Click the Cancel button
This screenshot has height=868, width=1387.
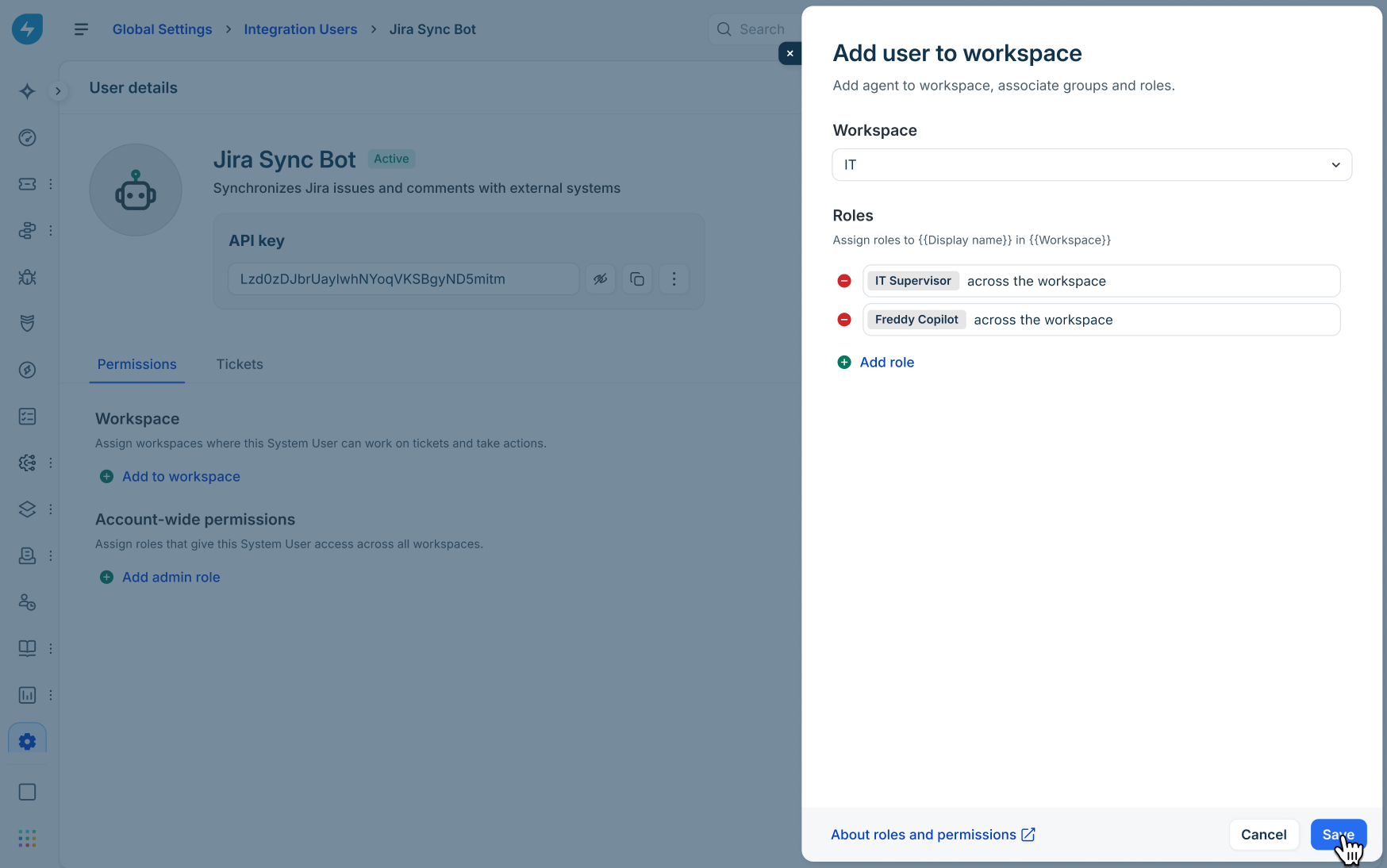(x=1264, y=835)
